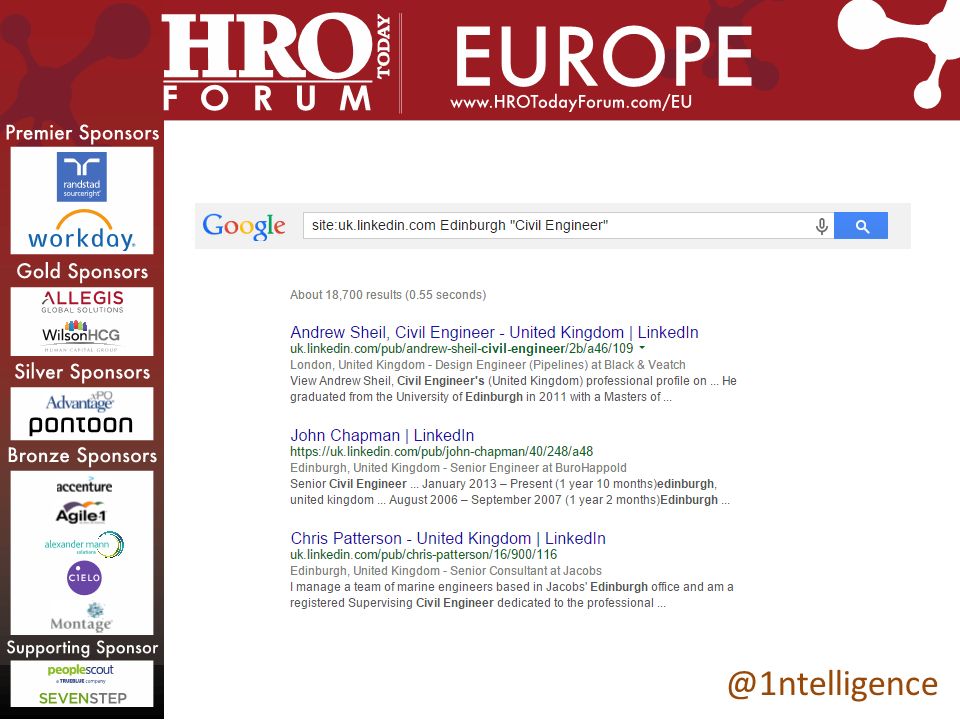The height and width of the screenshot is (720, 960).
Task: Click the HRO Today Forum logo
Action: (276, 61)
